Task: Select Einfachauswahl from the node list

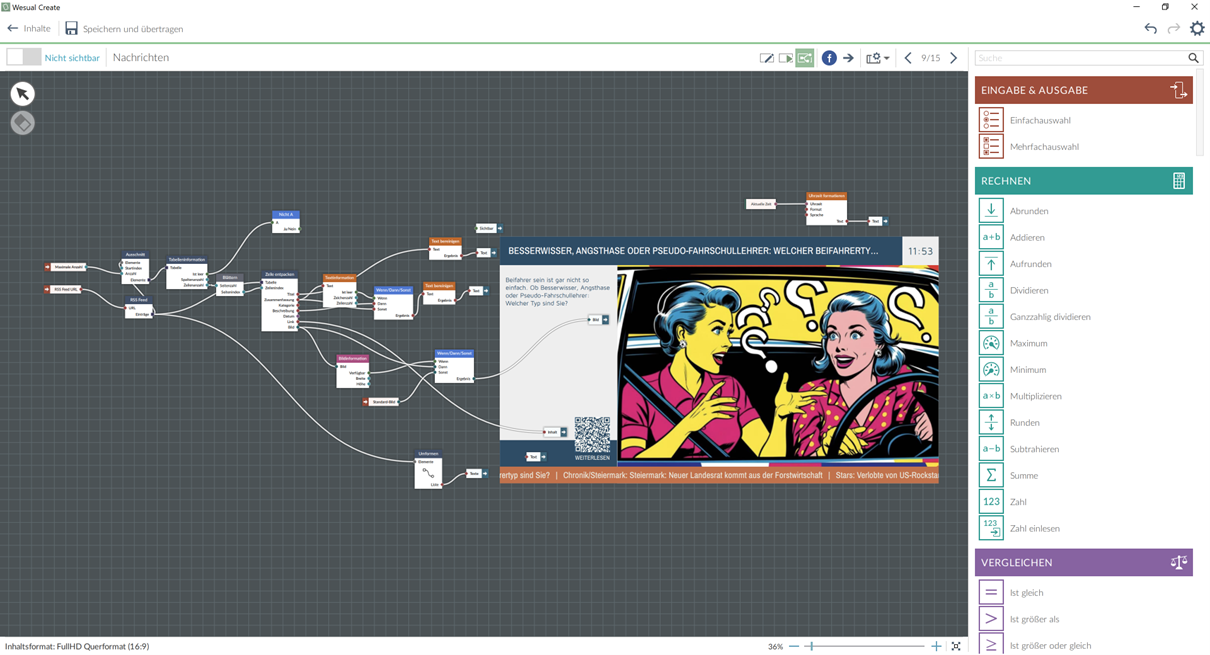Action: (x=1039, y=120)
